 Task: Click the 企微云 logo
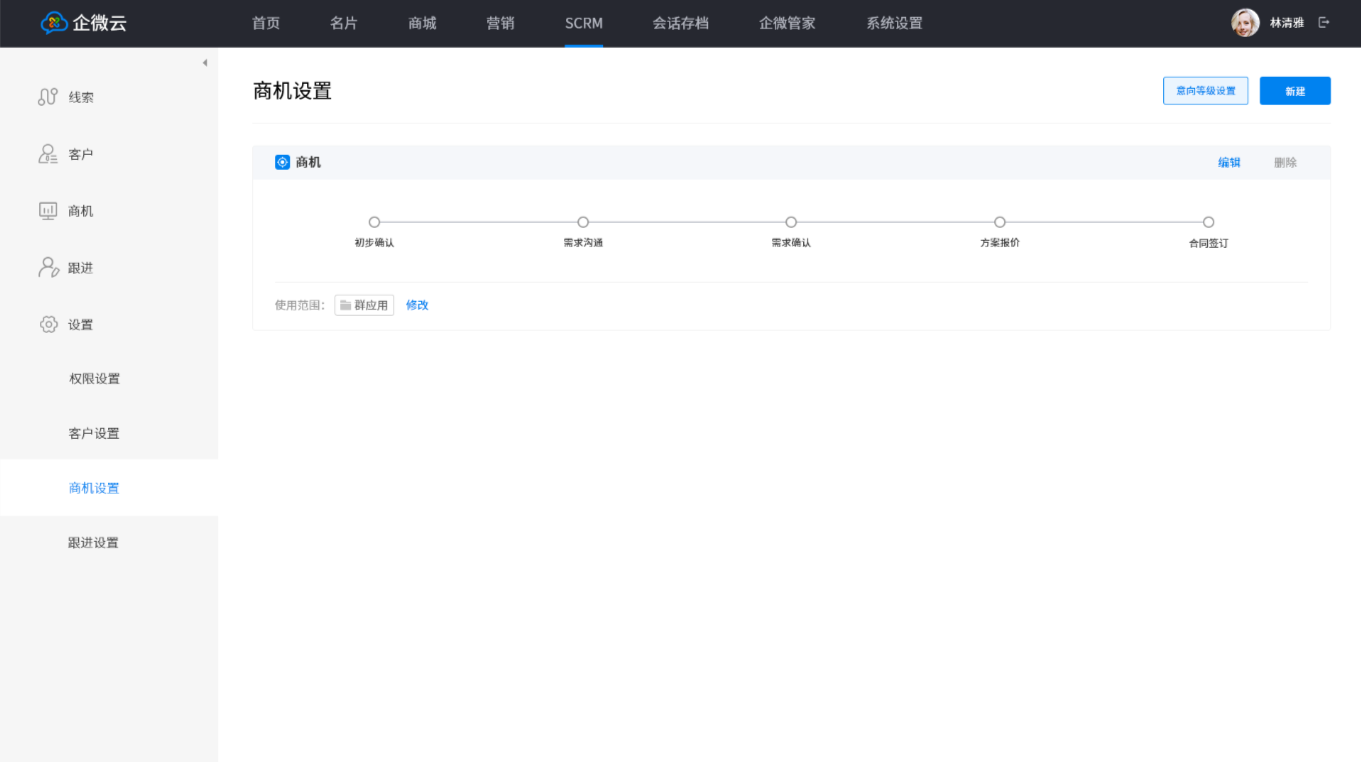(84, 23)
